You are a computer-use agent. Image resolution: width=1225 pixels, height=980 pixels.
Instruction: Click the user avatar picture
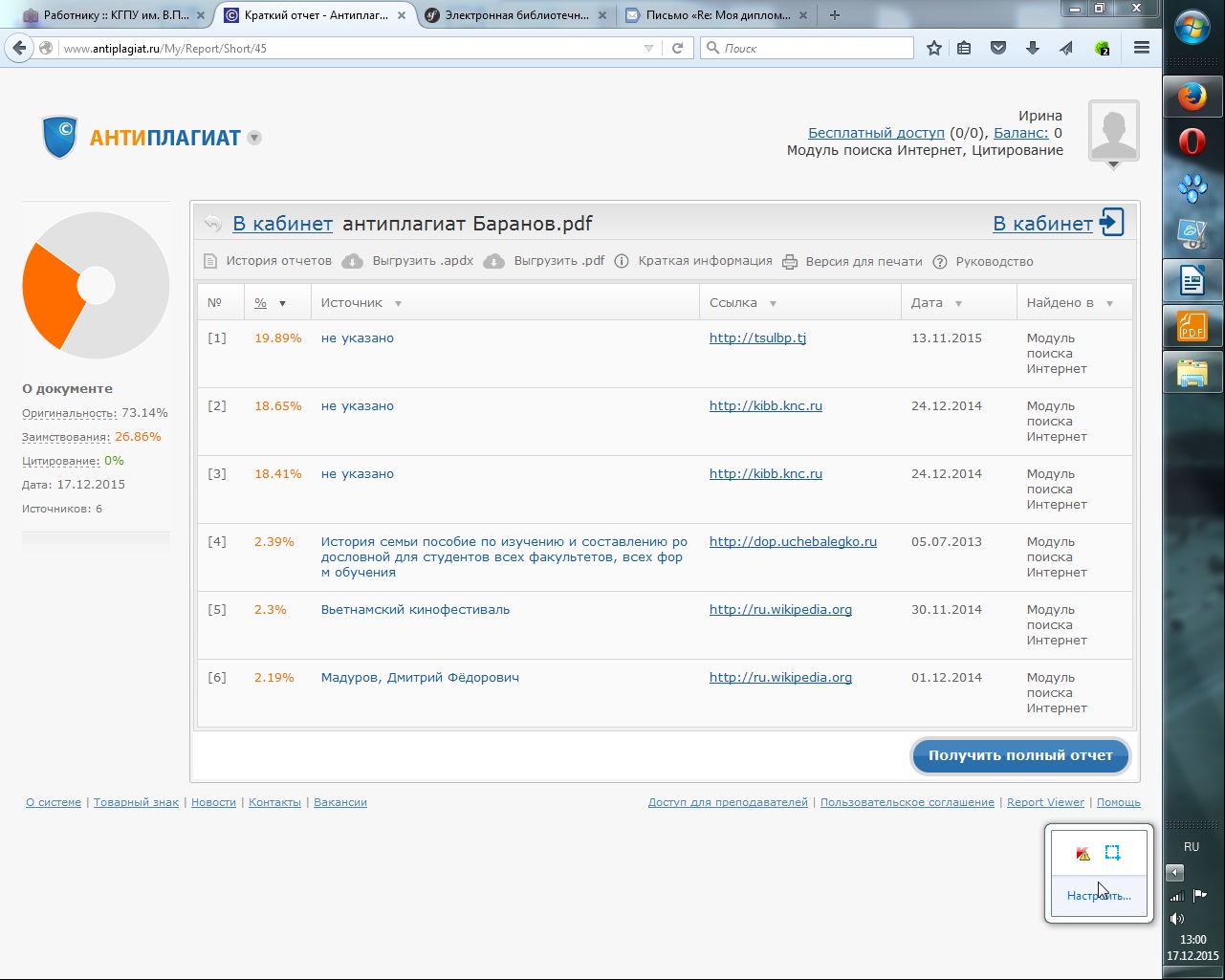click(x=1113, y=131)
